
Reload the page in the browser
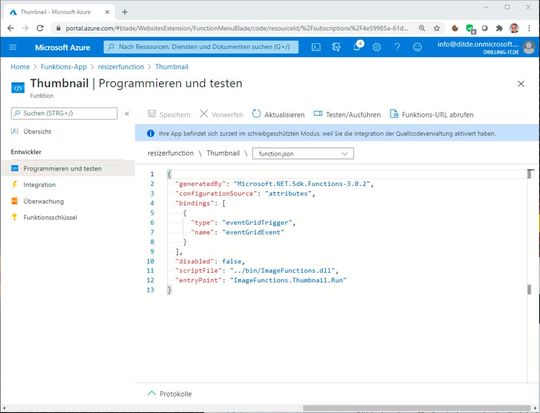pos(40,28)
